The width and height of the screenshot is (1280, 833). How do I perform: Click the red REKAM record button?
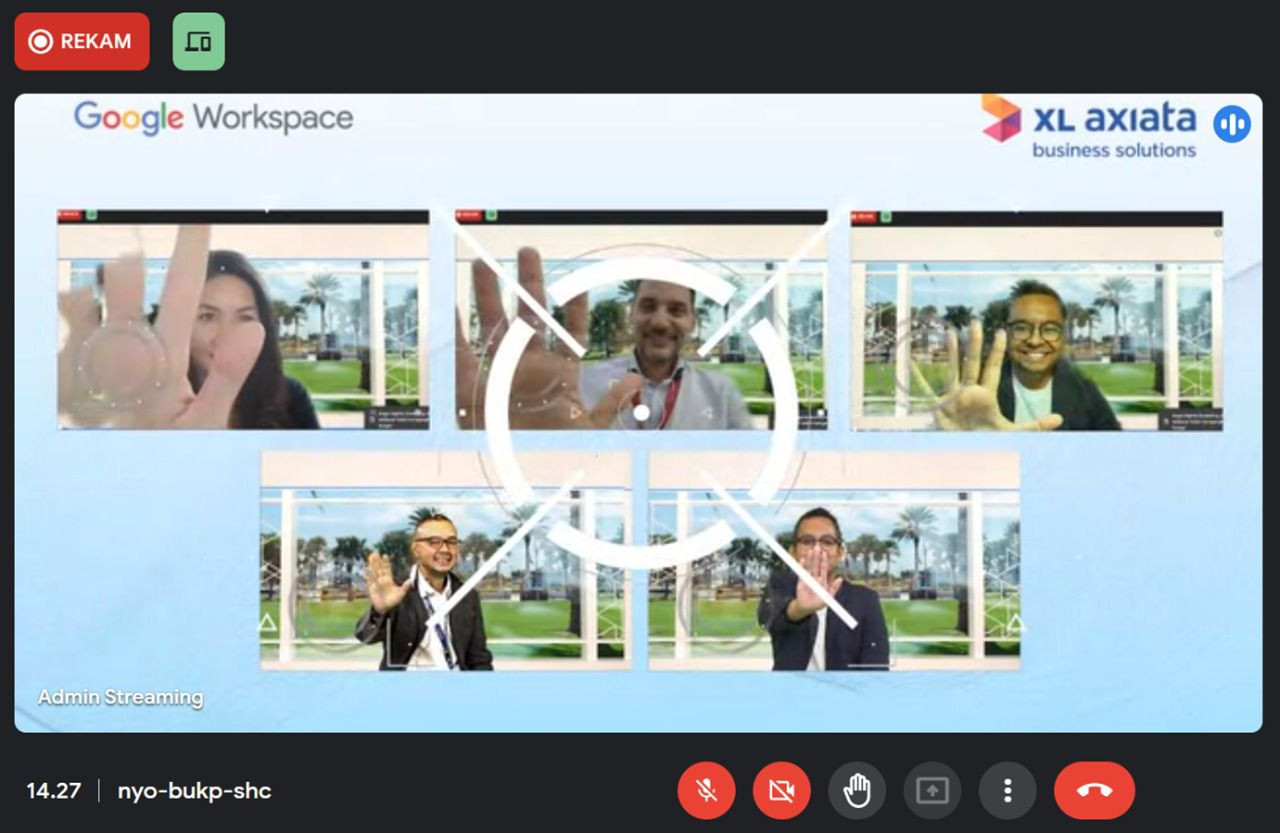coord(82,42)
